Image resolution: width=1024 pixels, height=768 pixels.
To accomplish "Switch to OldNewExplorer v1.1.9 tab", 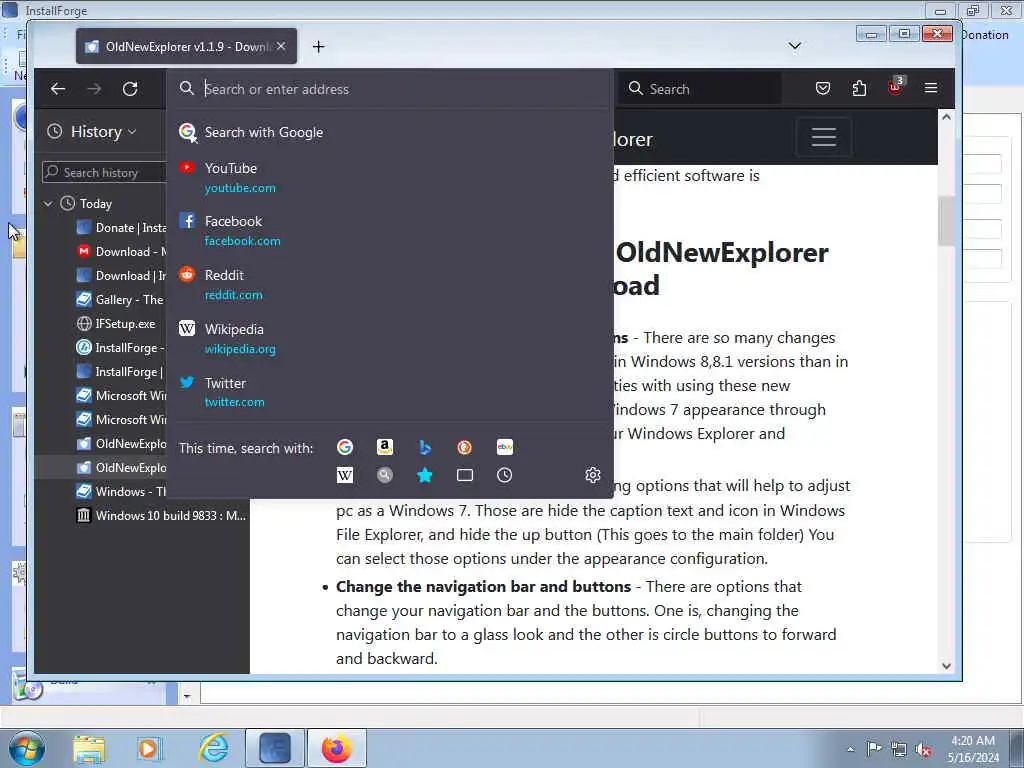I will point(186,46).
